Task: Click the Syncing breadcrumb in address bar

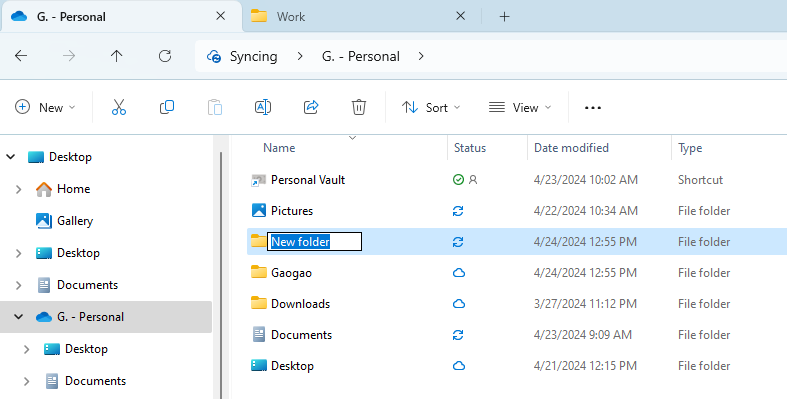Action: coord(253,56)
